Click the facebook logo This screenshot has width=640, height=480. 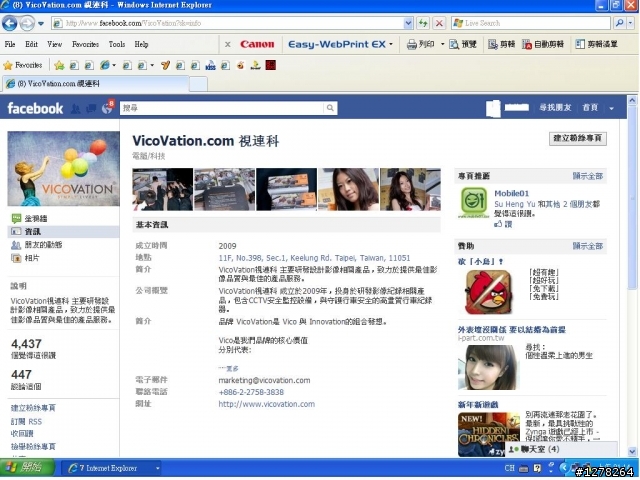pyautogui.click(x=35, y=108)
